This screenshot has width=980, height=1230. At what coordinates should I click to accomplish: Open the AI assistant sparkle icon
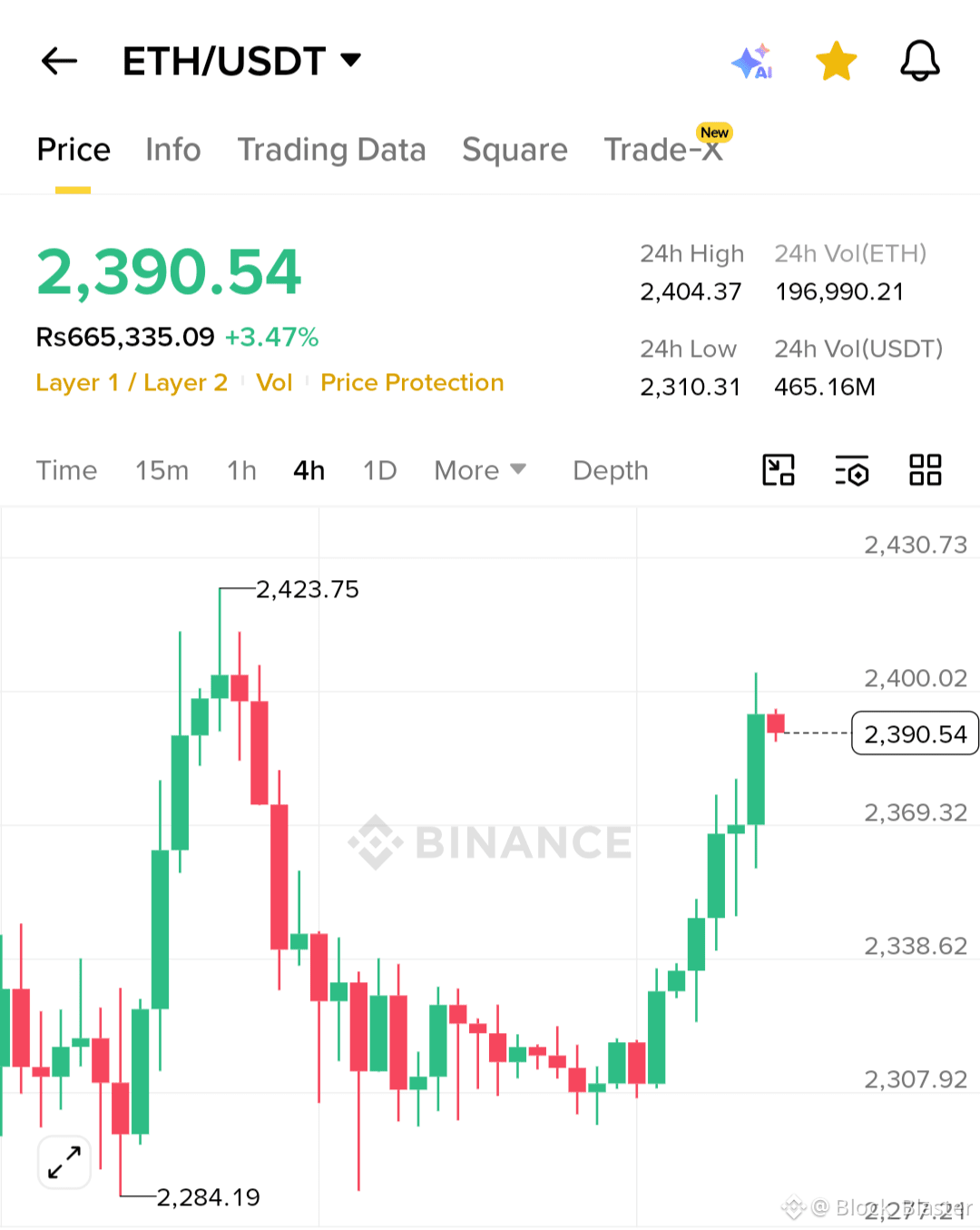click(x=752, y=61)
